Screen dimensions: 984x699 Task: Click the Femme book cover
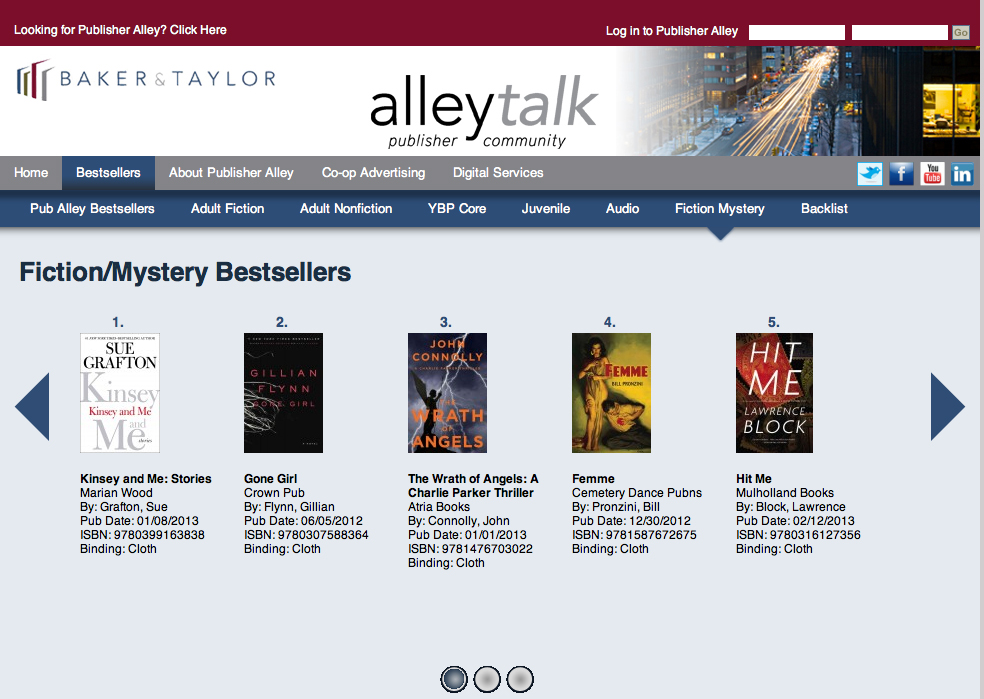pos(611,393)
